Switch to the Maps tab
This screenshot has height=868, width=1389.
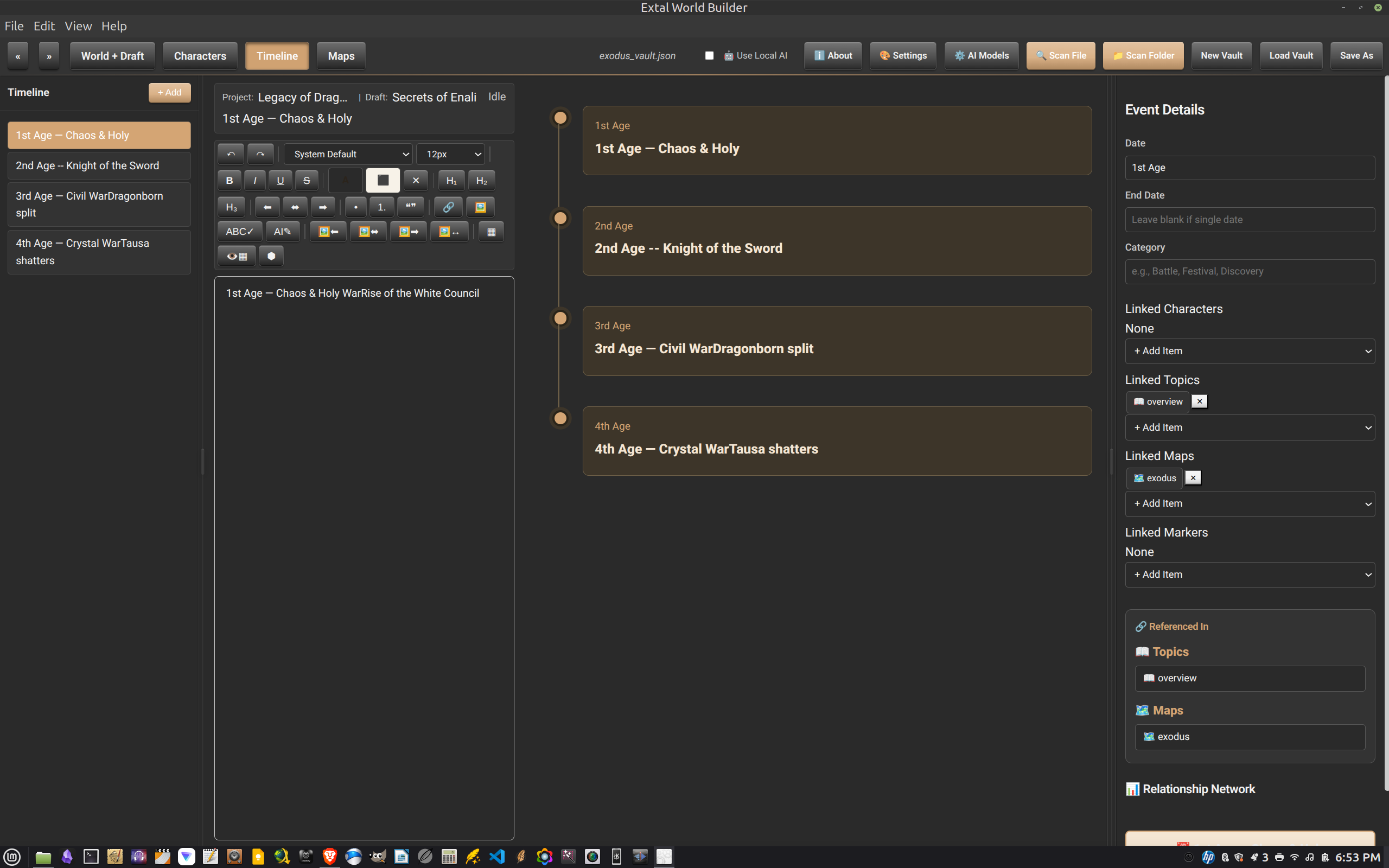coord(341,56)
